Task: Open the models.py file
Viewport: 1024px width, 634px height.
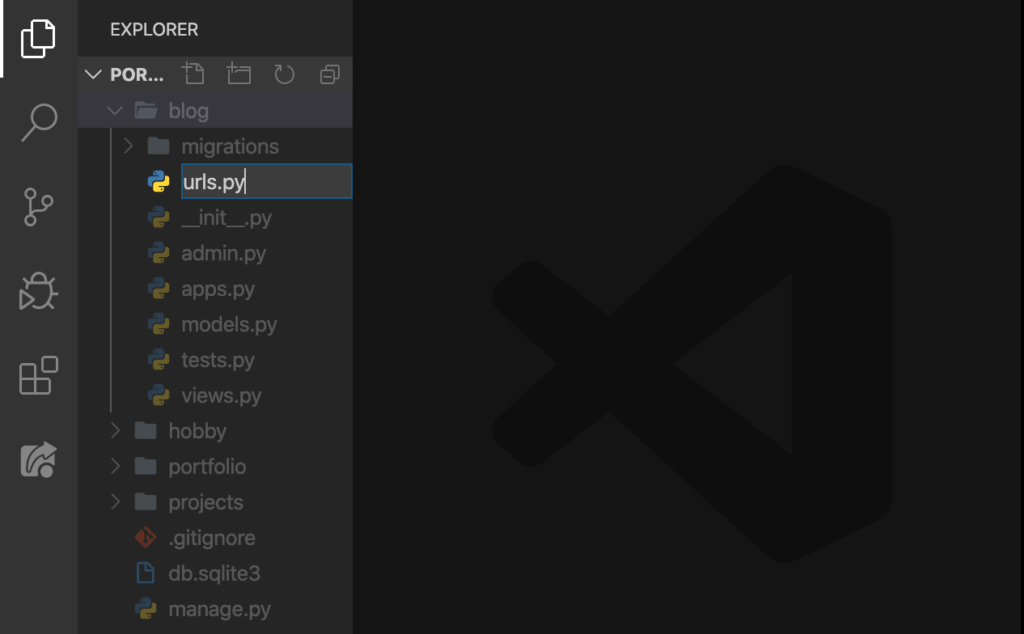Action: [x=229, y=325]
